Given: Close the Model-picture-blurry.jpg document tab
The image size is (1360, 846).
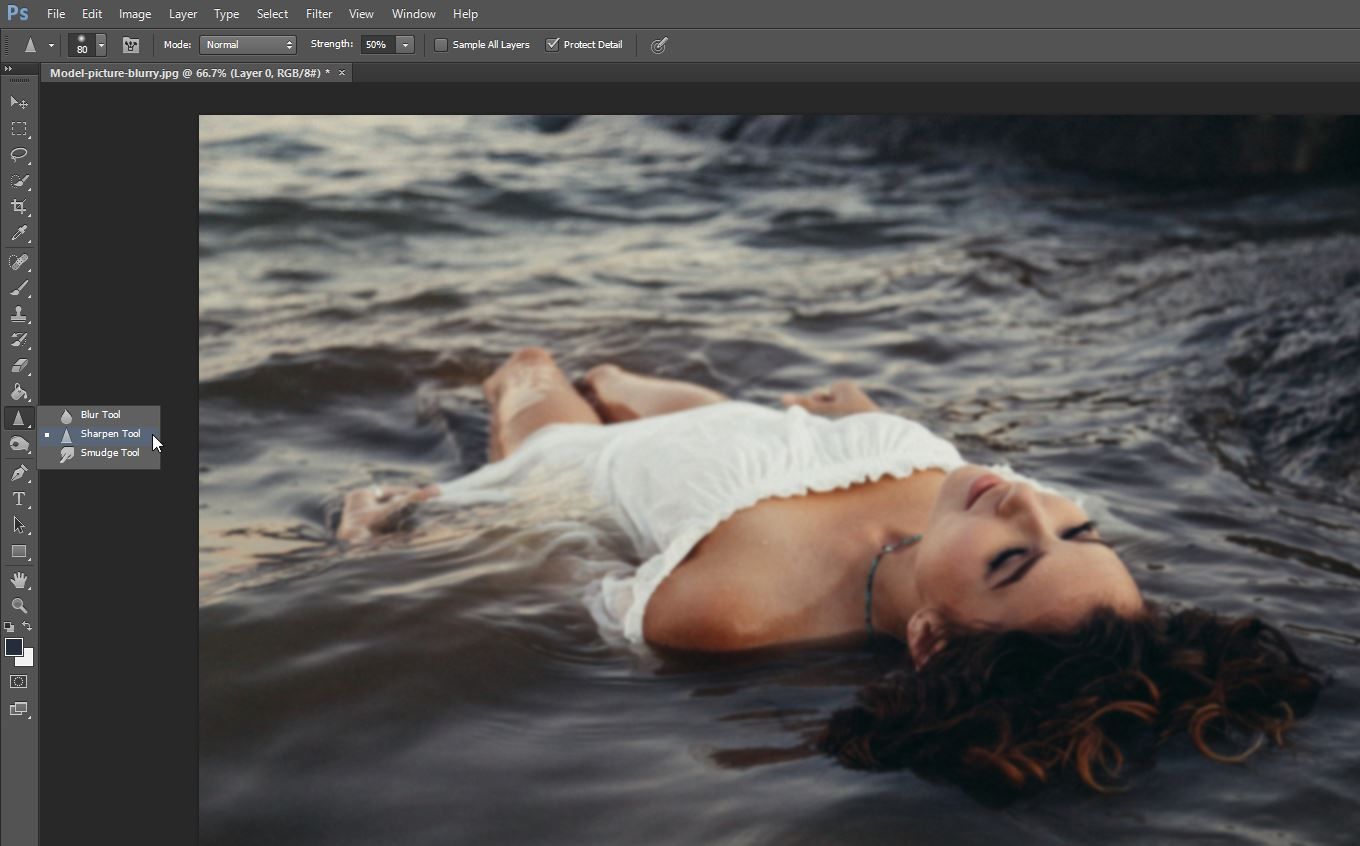Looking at the screenshot, I should (x=342, y=73).
